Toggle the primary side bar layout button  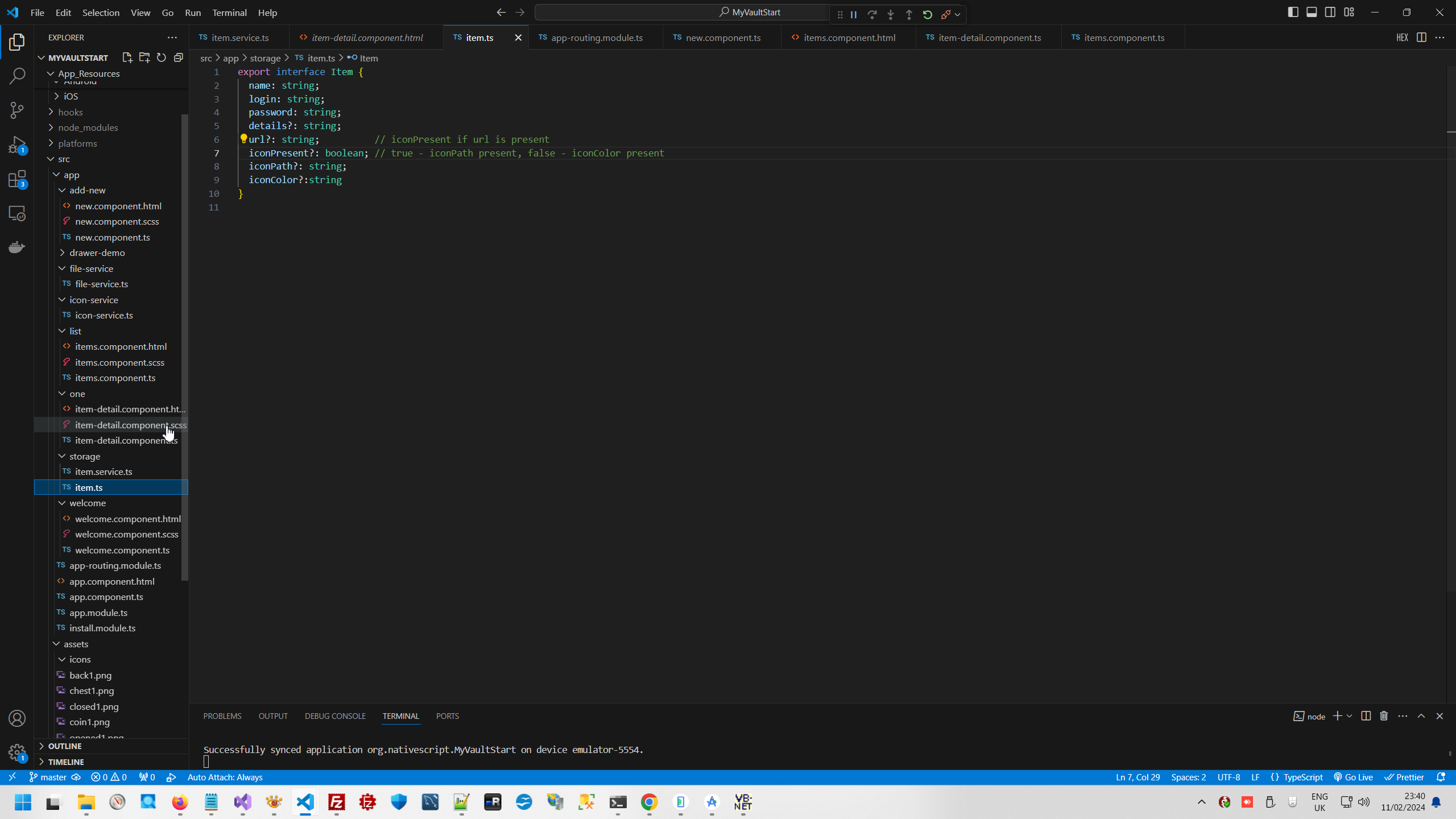click(1293, 13)
